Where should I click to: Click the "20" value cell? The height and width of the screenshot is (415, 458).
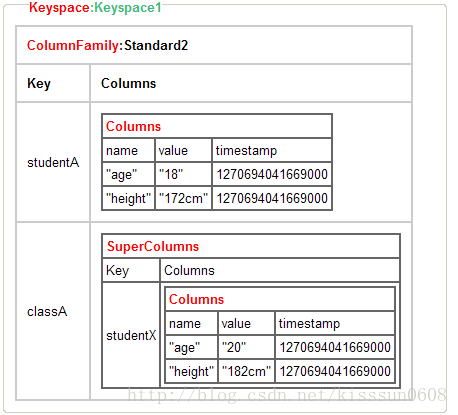tap(246, 347)
